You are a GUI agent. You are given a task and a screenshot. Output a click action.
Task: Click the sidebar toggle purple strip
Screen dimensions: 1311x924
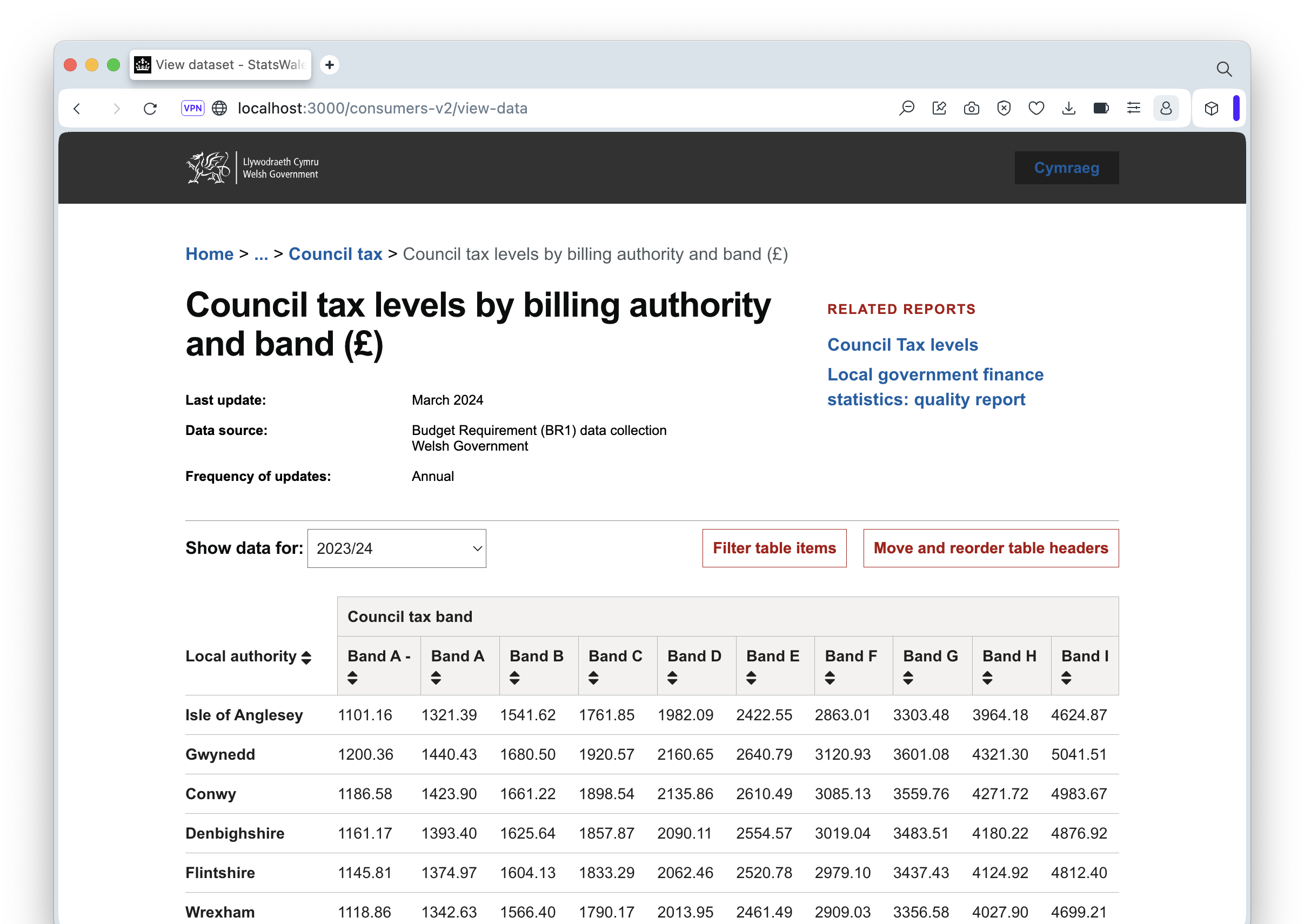1236,108
